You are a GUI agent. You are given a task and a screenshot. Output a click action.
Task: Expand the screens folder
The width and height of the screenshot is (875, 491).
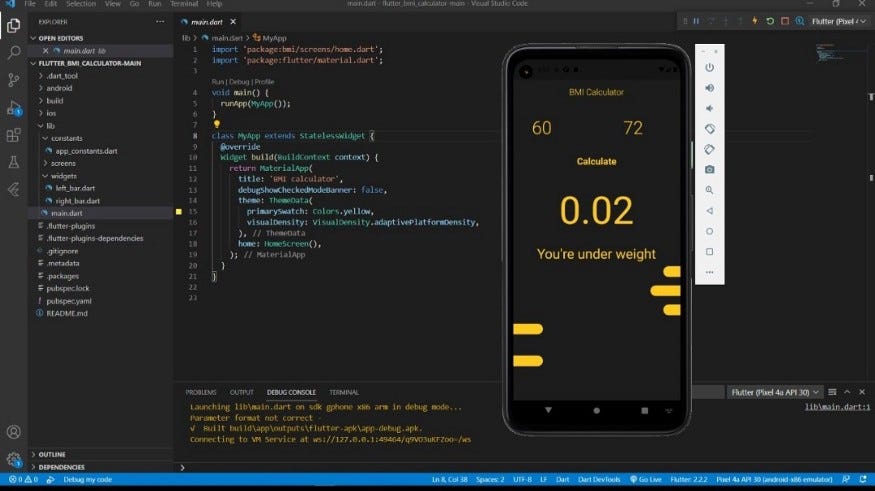[62, 163]
